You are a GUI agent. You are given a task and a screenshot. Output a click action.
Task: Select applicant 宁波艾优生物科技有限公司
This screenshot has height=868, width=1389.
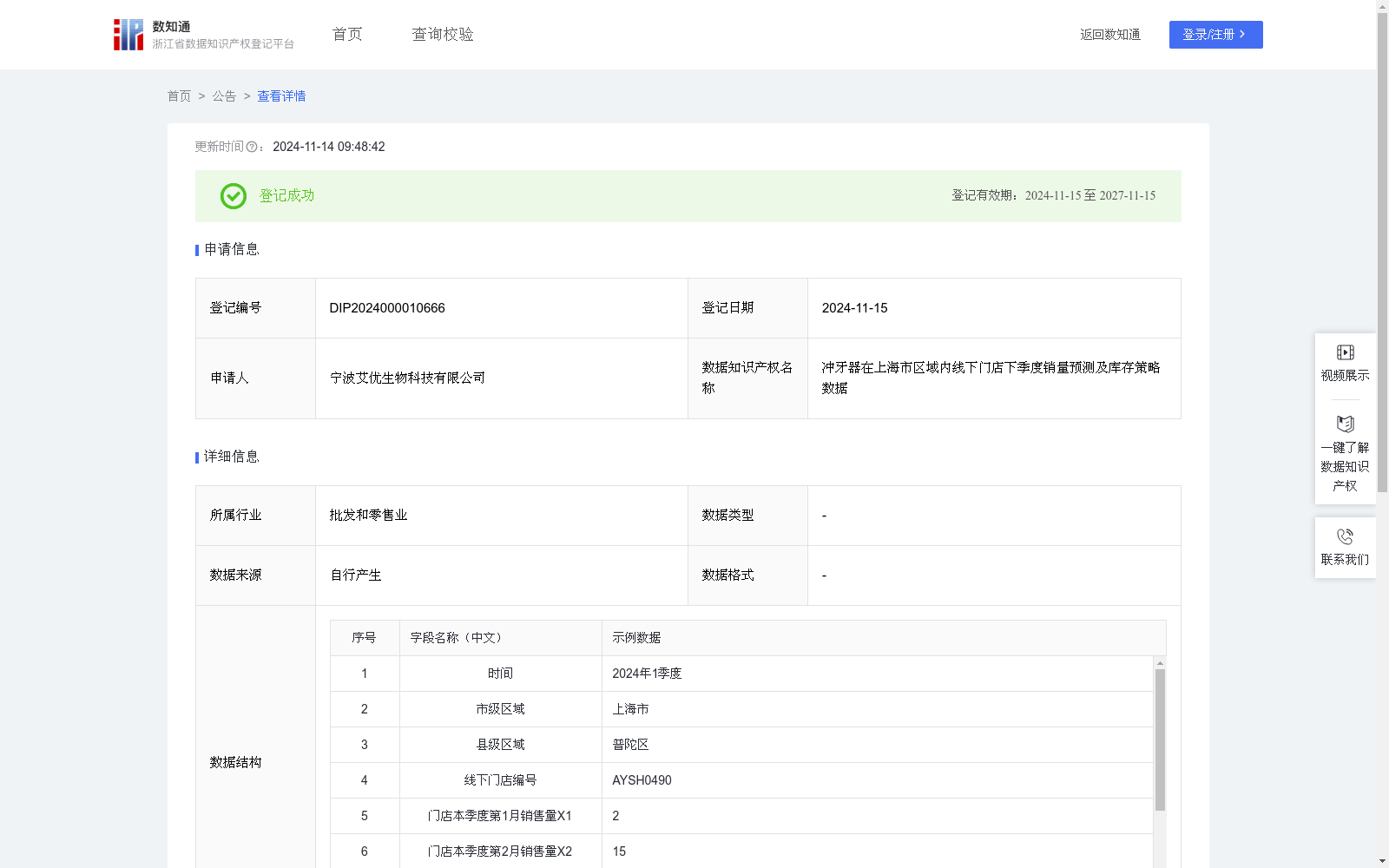click(407, 378)
